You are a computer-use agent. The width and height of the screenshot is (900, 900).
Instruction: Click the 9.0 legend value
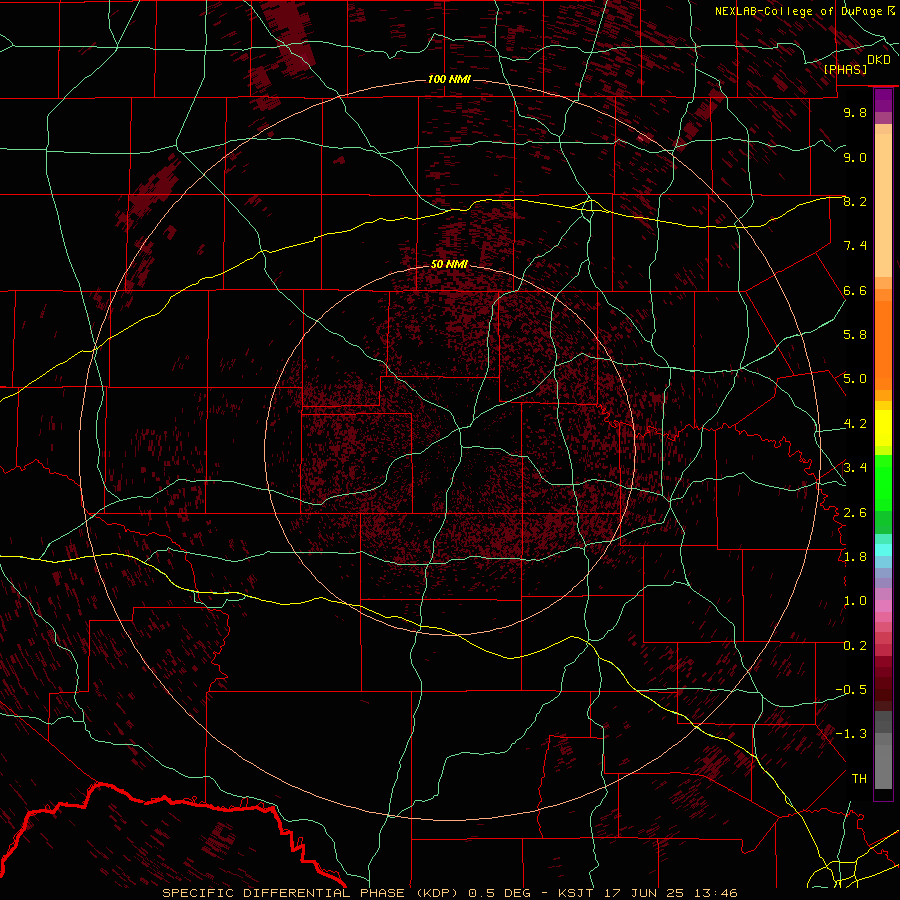click(x=855, y=157)
